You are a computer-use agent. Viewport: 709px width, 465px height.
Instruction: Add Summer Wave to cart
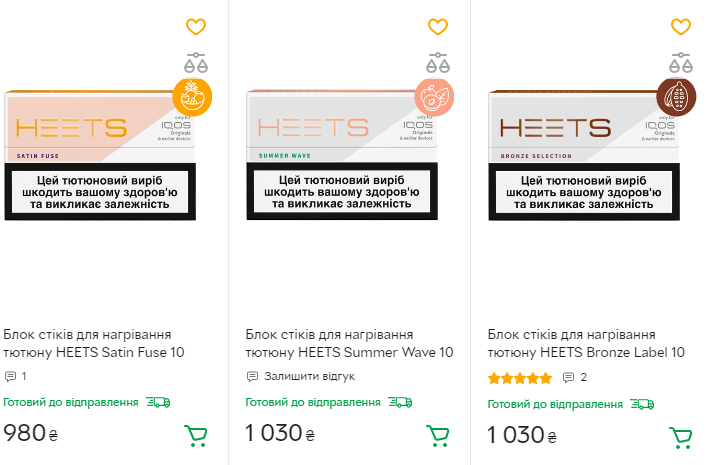(437, 436)
